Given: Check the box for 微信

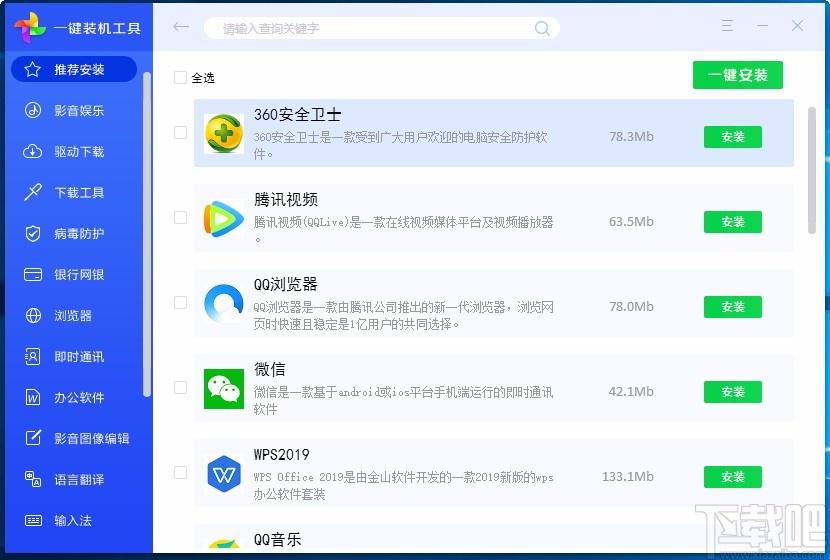Looking at the screenshot, I should point(181,387).
